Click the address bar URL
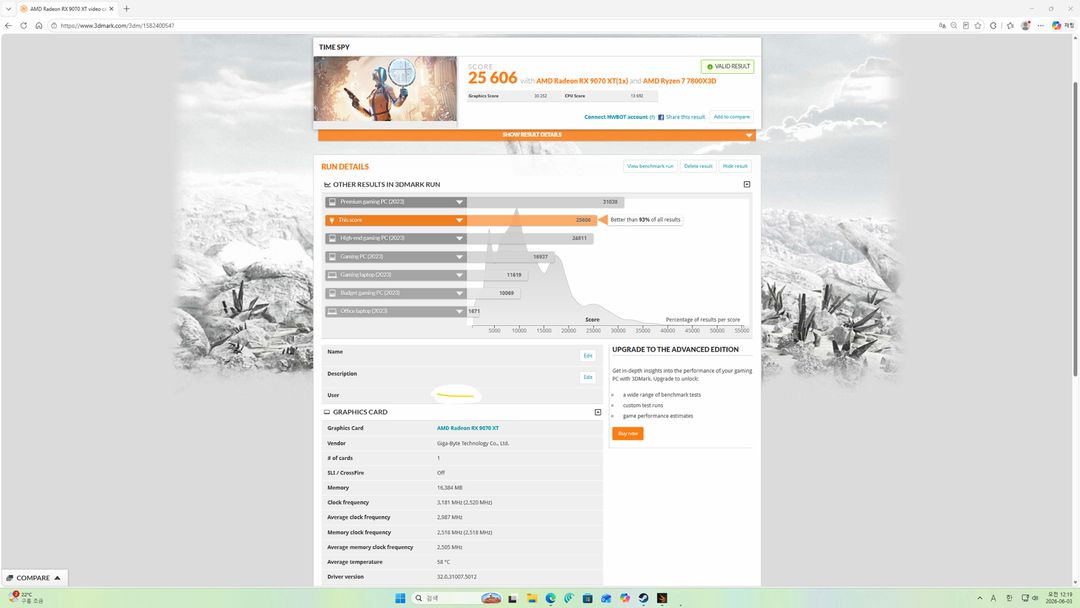The height and width of the screenshot is (608, 1080). [118, 25]
